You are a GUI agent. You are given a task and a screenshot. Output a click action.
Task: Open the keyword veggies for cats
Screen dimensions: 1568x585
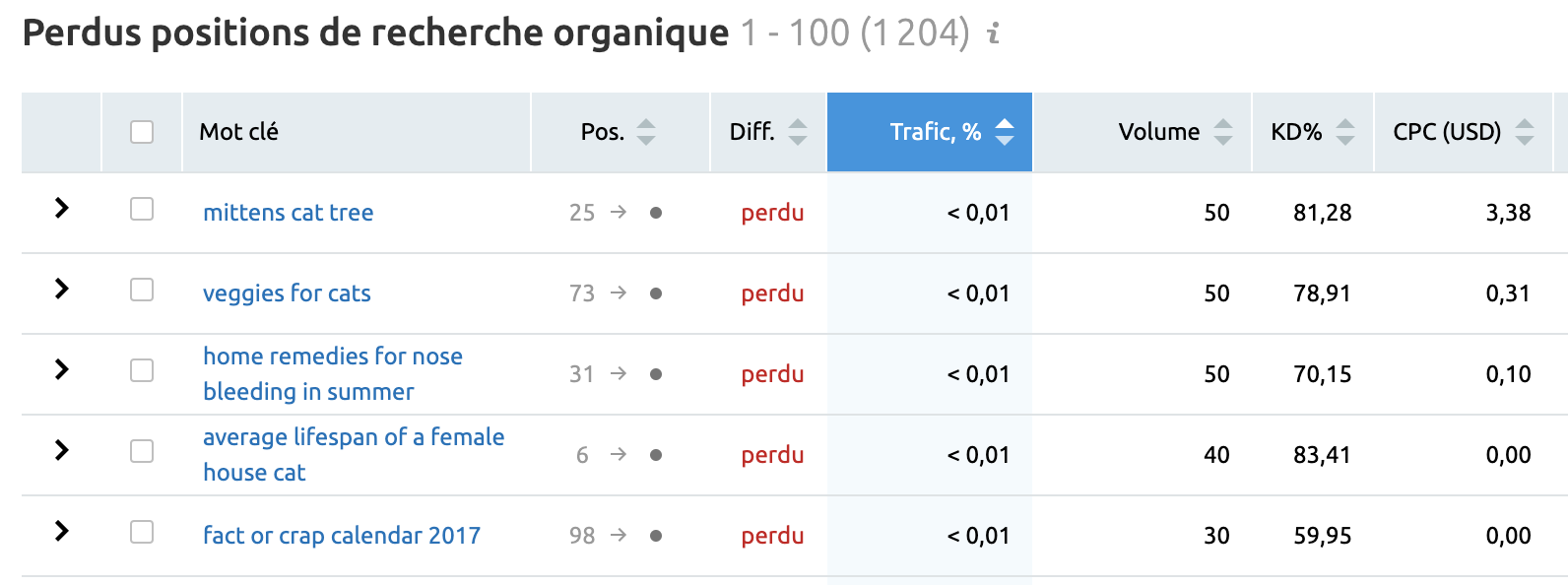(x=286, y=292)
